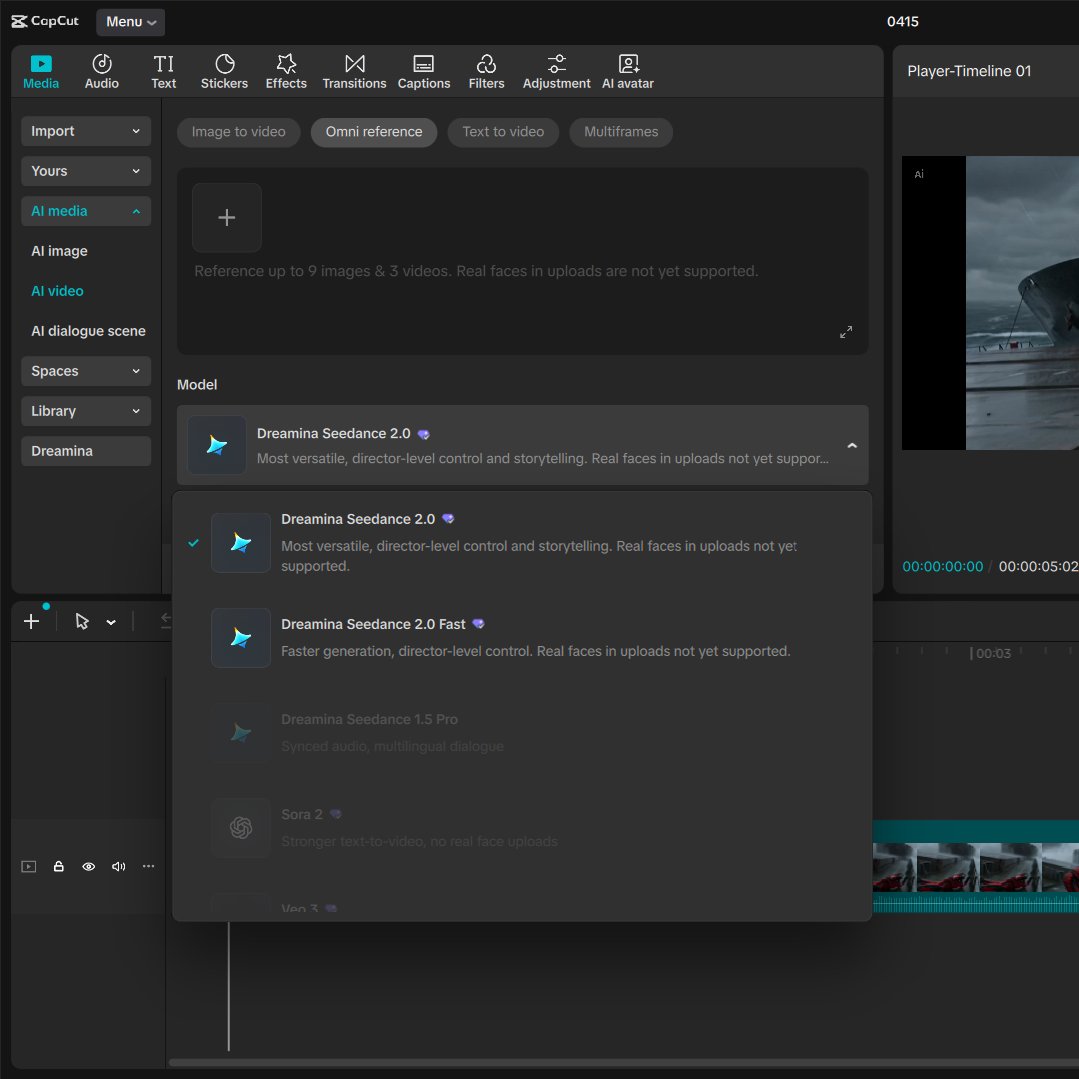The height and width of the screenshot is (1079, 1079).
Task: Click current timecode 00:00:00:00
Action: coord(942,566)
